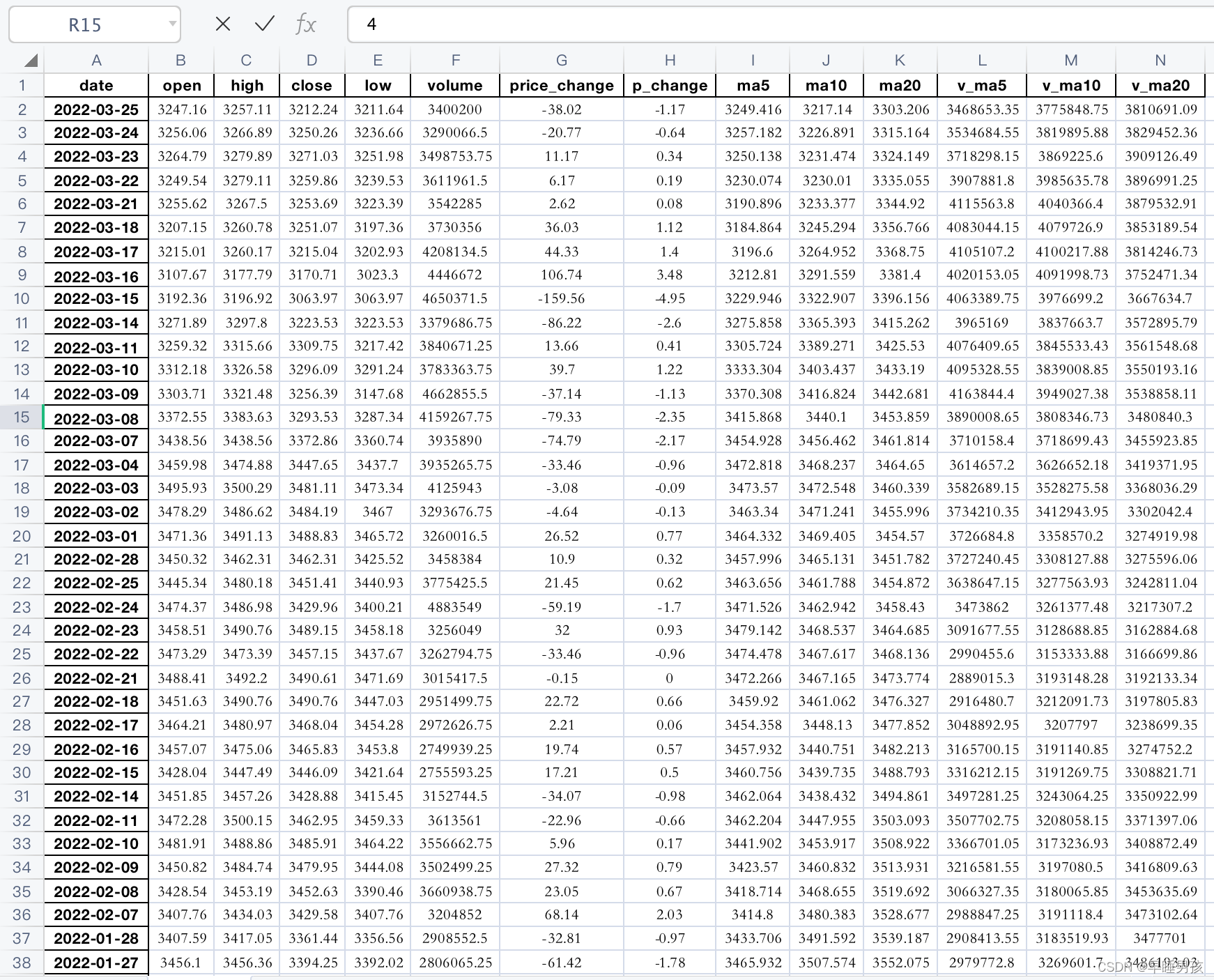Select column N header

pos(1160,61)
